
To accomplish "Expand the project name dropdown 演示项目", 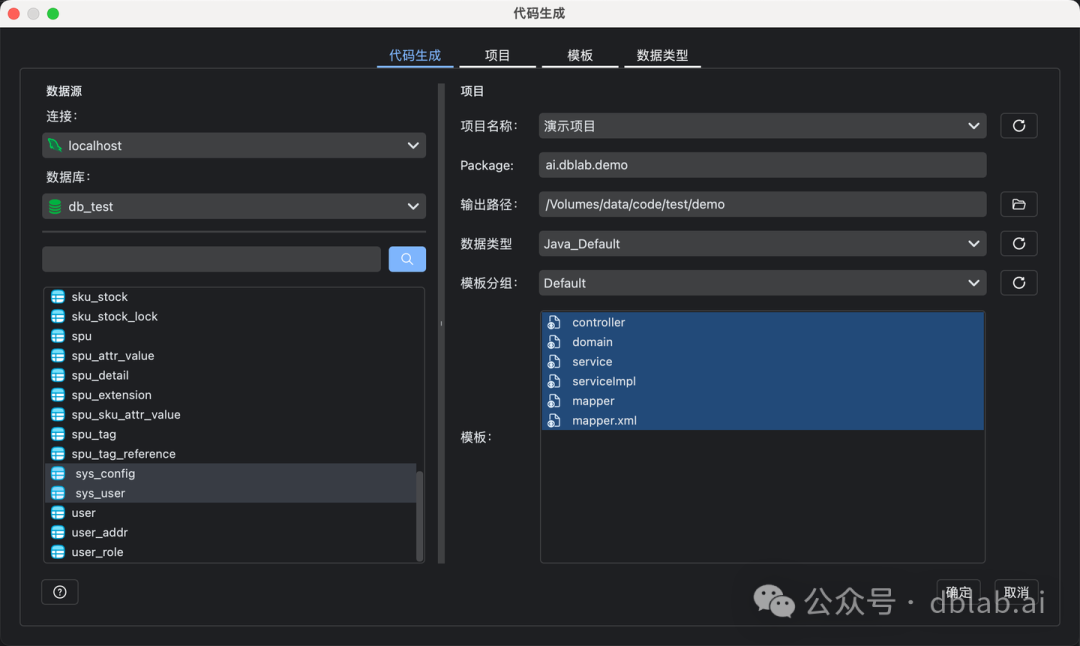I will click(x=762, y=126).
